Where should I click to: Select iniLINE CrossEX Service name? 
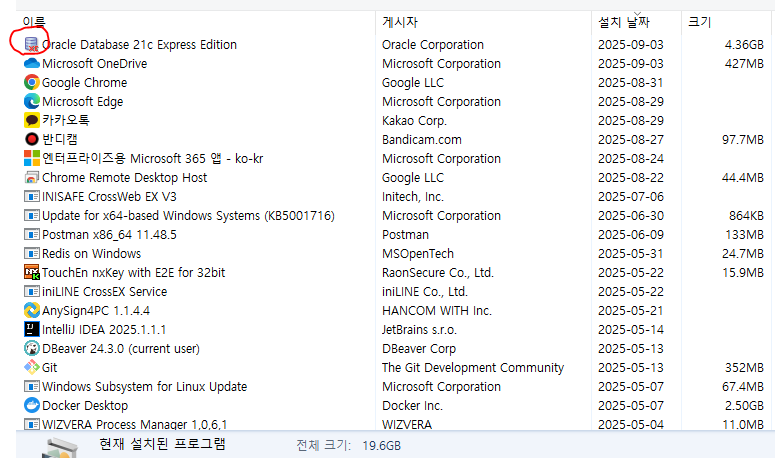pyautogui.click(x=104, y=291)
